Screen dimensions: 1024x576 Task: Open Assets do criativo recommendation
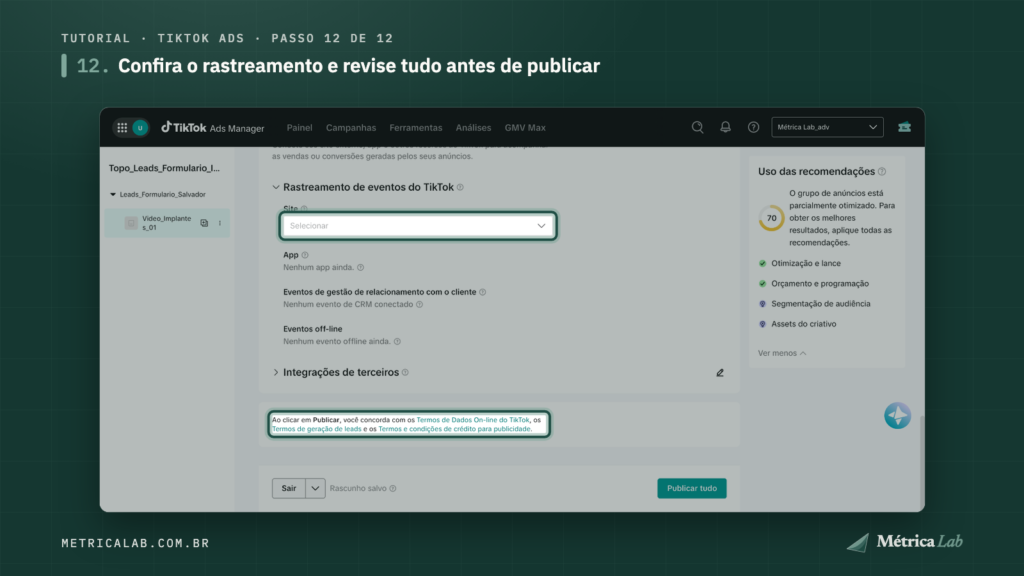pos(803,324)
